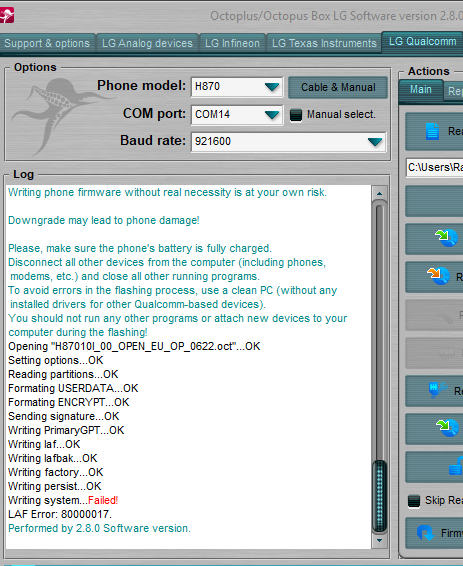463x566 pixels.
Task: Click "Reading partitions...OK" log line
Action: click(x=63, y=374)
